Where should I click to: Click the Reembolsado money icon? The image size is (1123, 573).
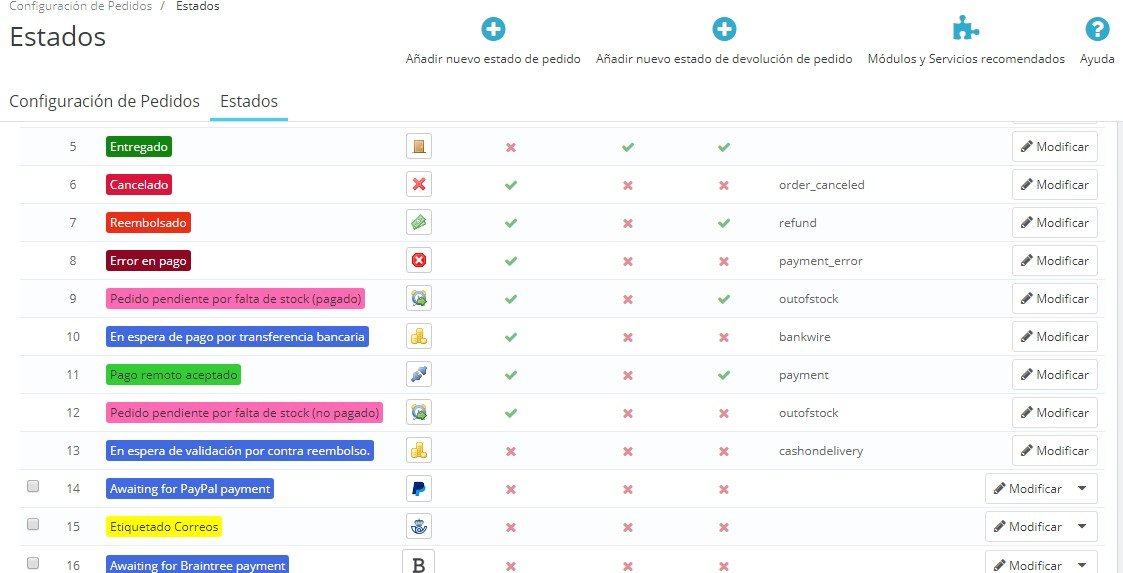click(419, 223)
